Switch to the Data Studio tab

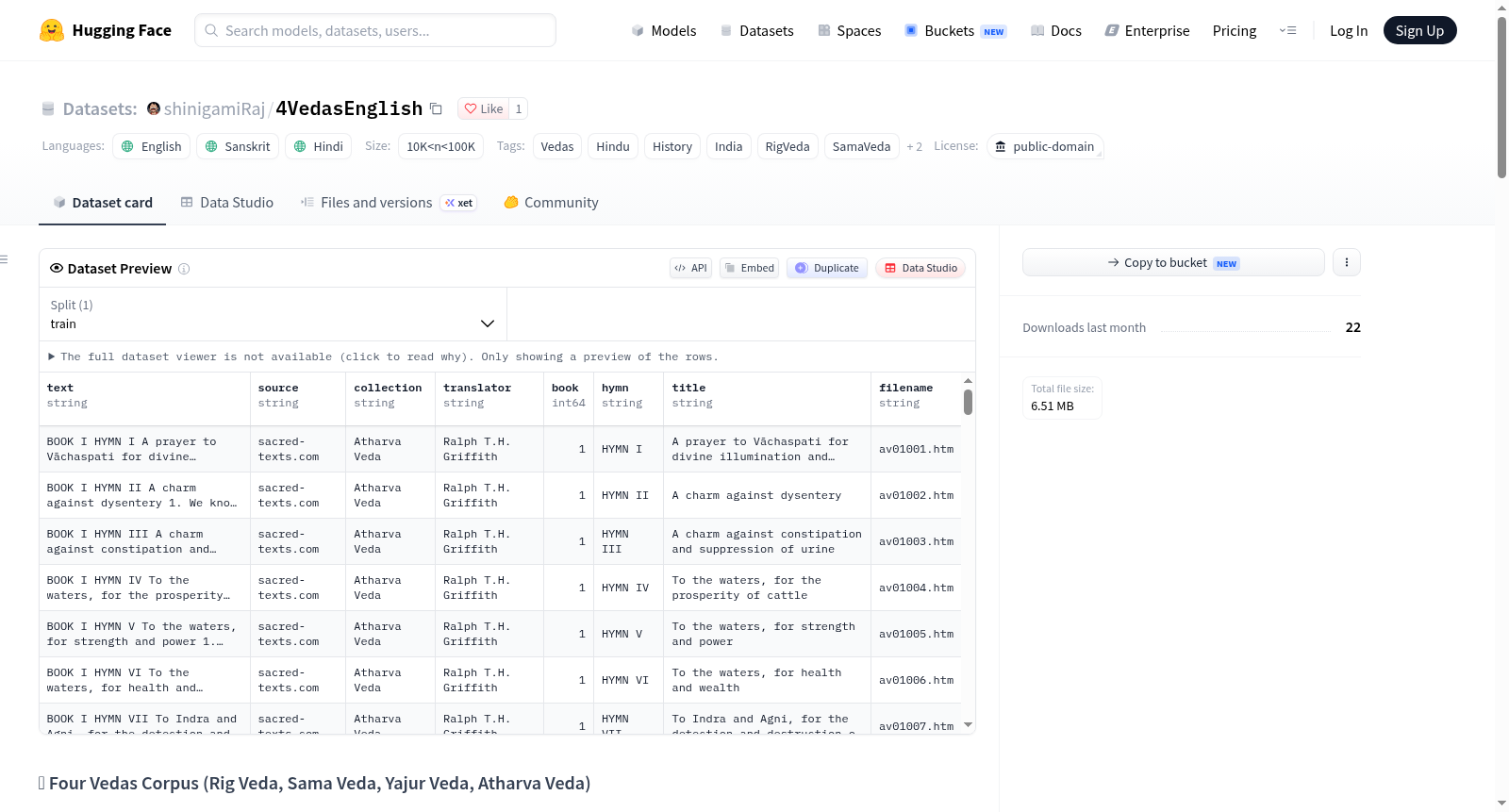coord(227,203)
